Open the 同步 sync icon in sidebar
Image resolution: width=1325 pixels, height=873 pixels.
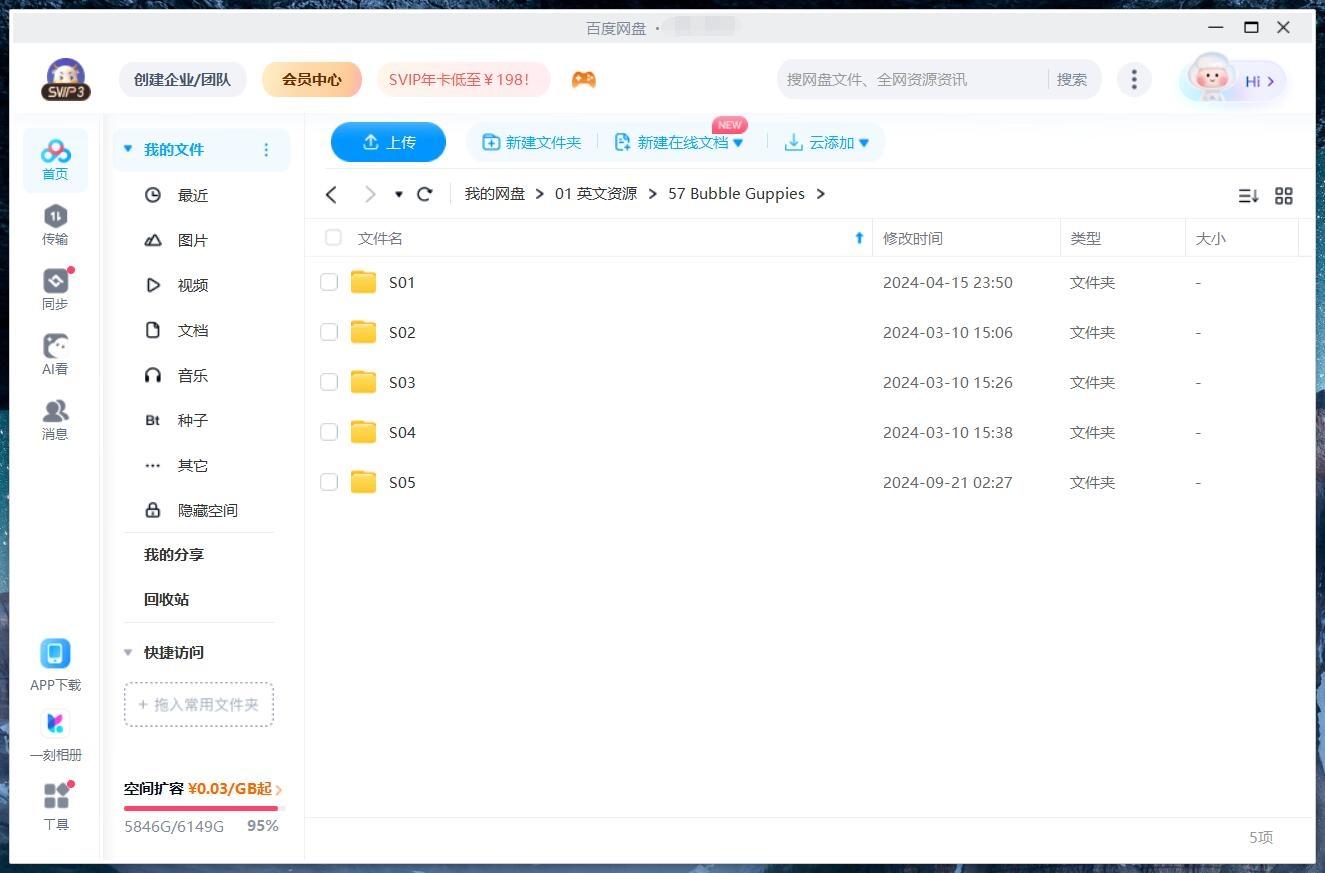[x=55, y=289]
